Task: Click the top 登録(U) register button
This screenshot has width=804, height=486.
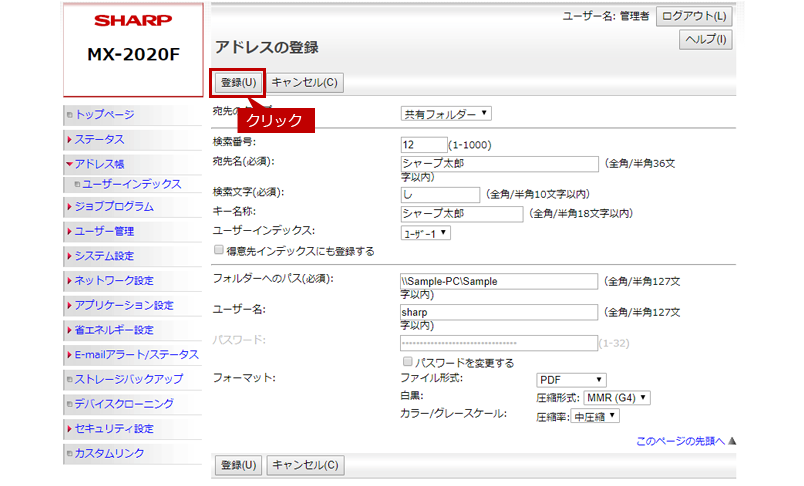Action: (238, 82)
